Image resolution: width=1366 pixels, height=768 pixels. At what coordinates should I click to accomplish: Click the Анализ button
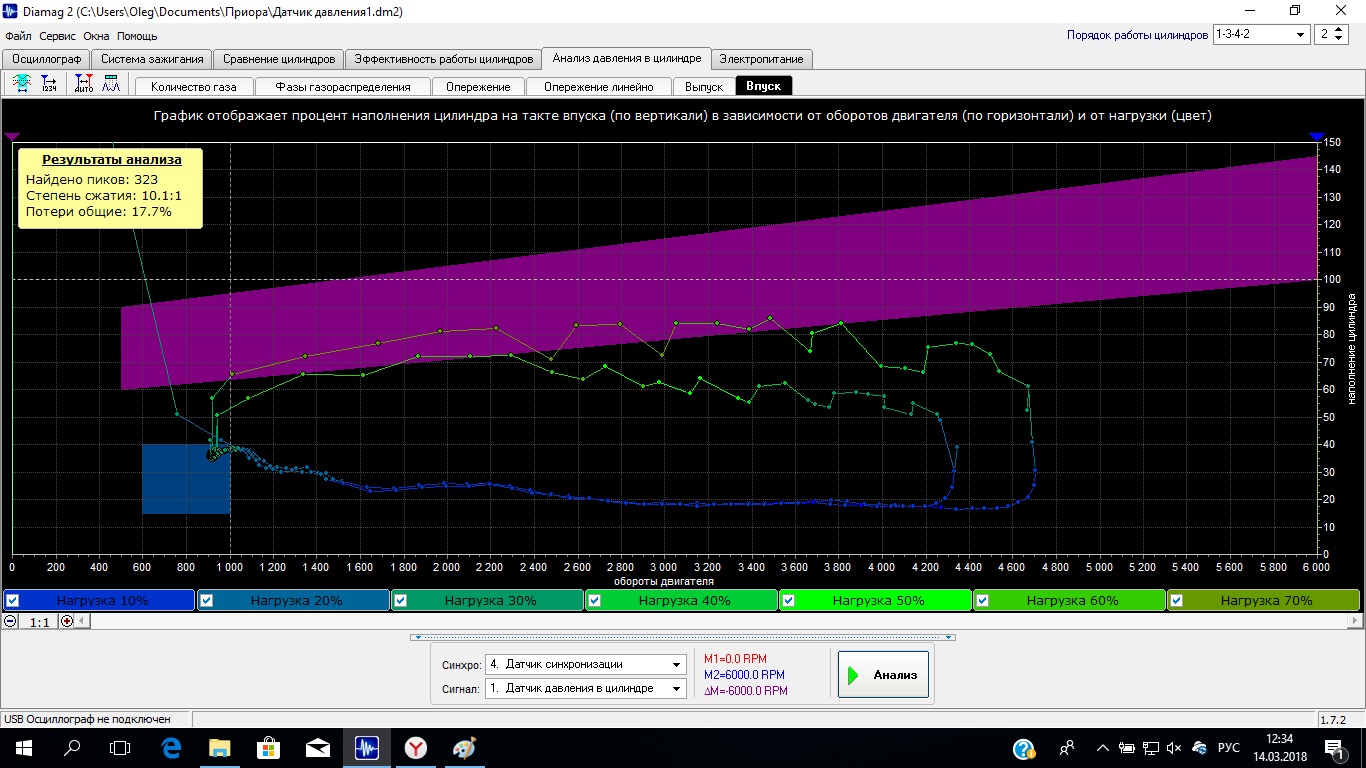tap(884, 675)
